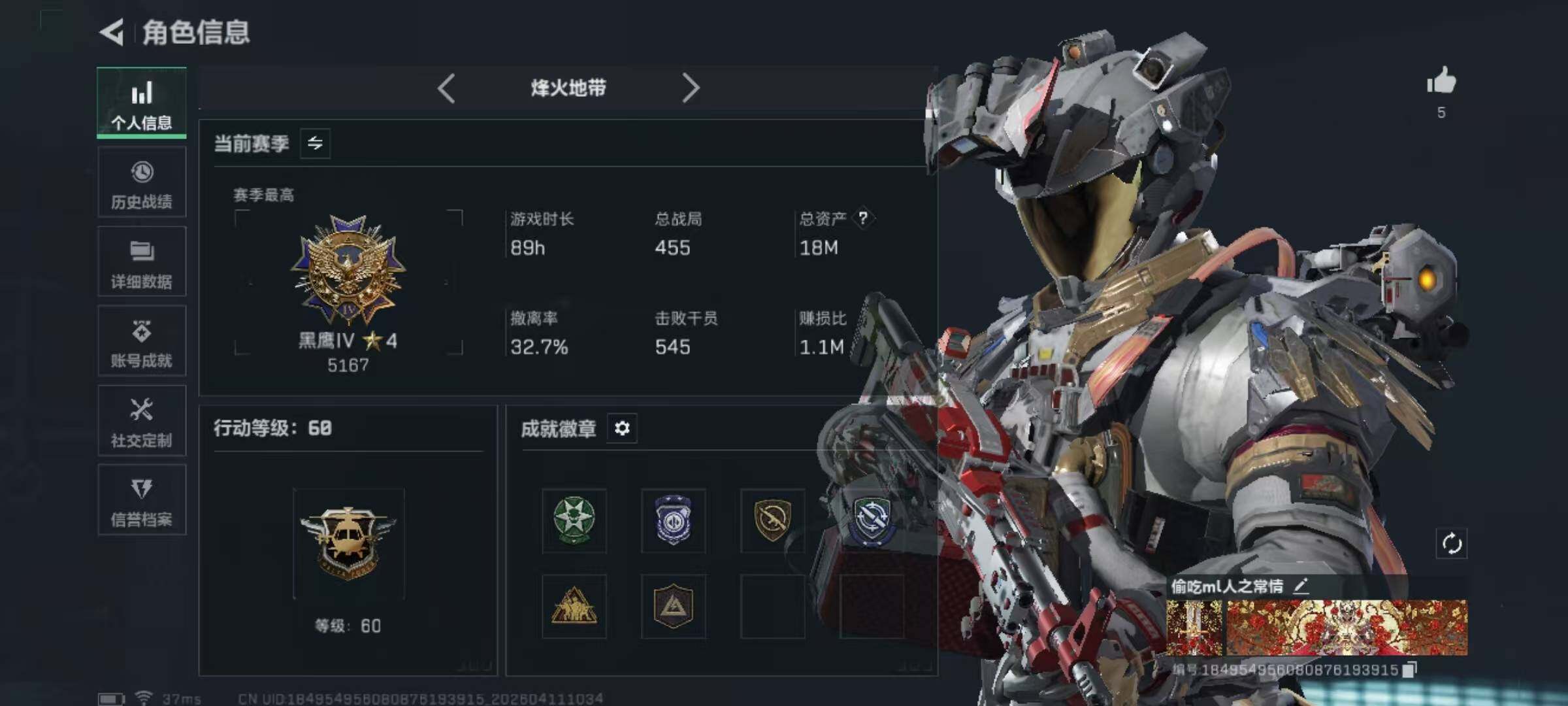Open the 历史战绩 tab
The image size is (1568, 706).
tap(142, 182)
